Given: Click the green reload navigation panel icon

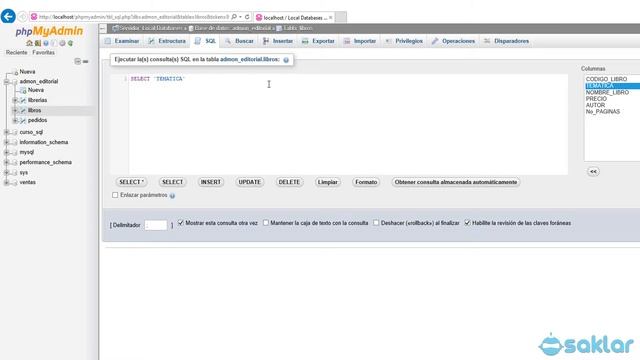Looking at the screenshot, I should pyautogui.click(x=70, y=43).
